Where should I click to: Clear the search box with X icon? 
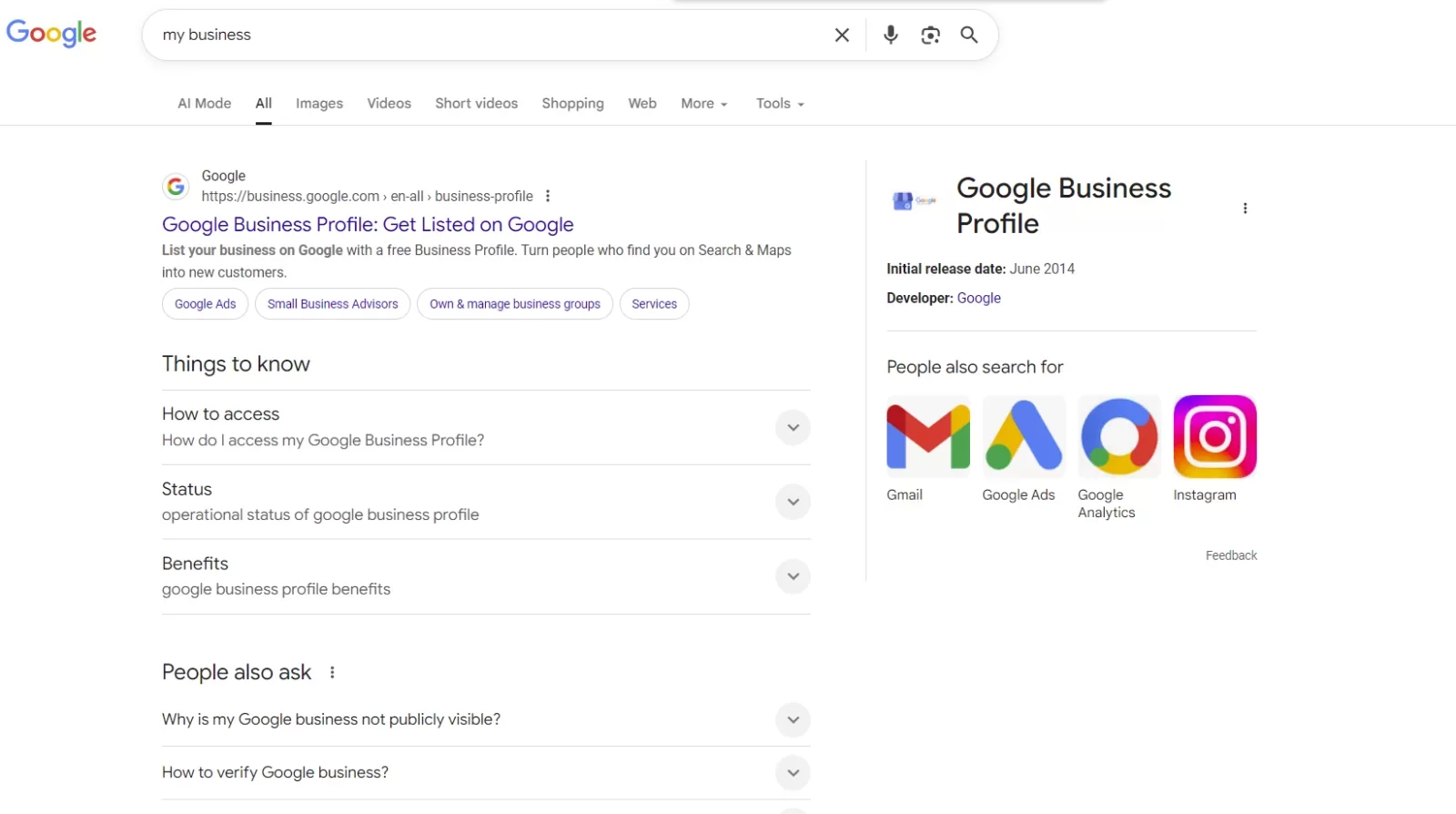pyautogui.click(x=842, y=35)
